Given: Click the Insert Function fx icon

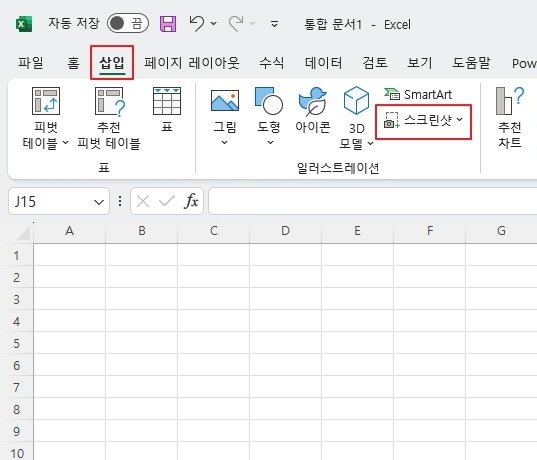Looking at the screenshot, I should pyautogui.click(x=191, y=201).
